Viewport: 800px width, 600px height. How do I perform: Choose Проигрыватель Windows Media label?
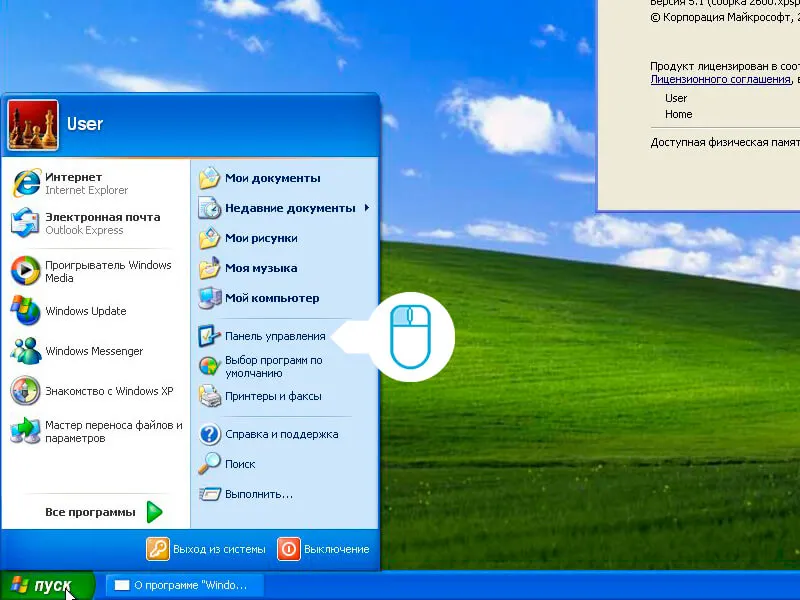(108, 271)
